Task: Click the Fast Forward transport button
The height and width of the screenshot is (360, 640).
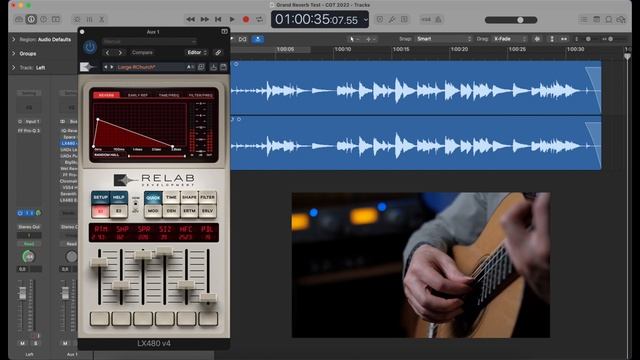Action: [204, 19]
